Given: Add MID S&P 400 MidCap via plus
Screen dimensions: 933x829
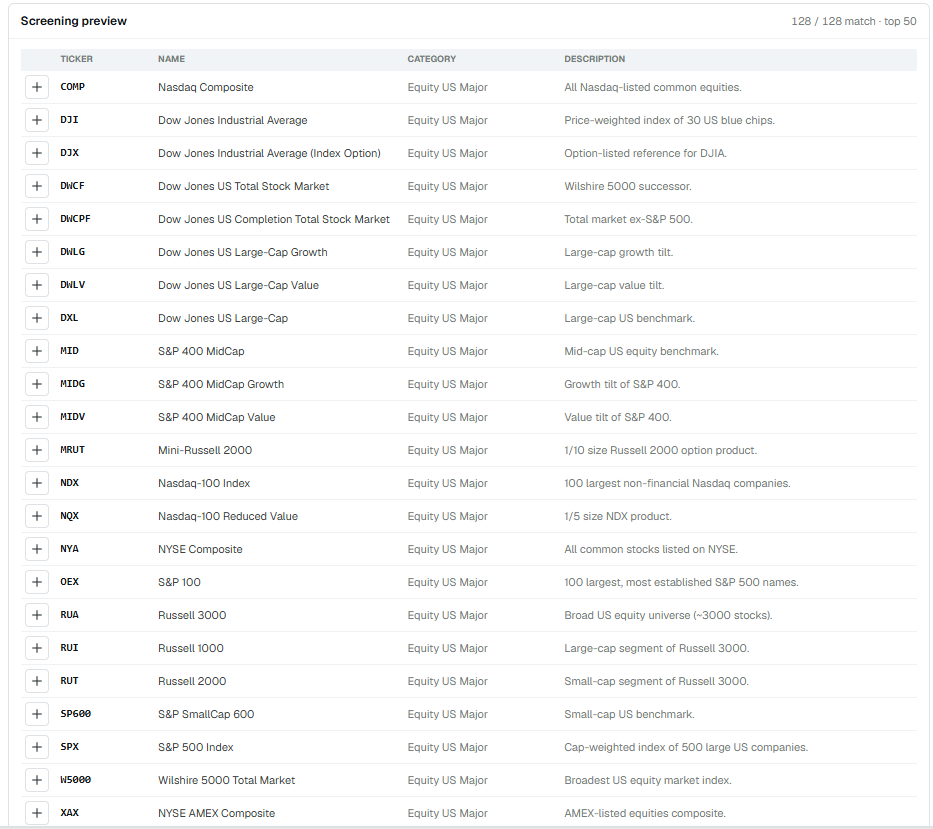Looking at the screenshot, I should point(37,351).
